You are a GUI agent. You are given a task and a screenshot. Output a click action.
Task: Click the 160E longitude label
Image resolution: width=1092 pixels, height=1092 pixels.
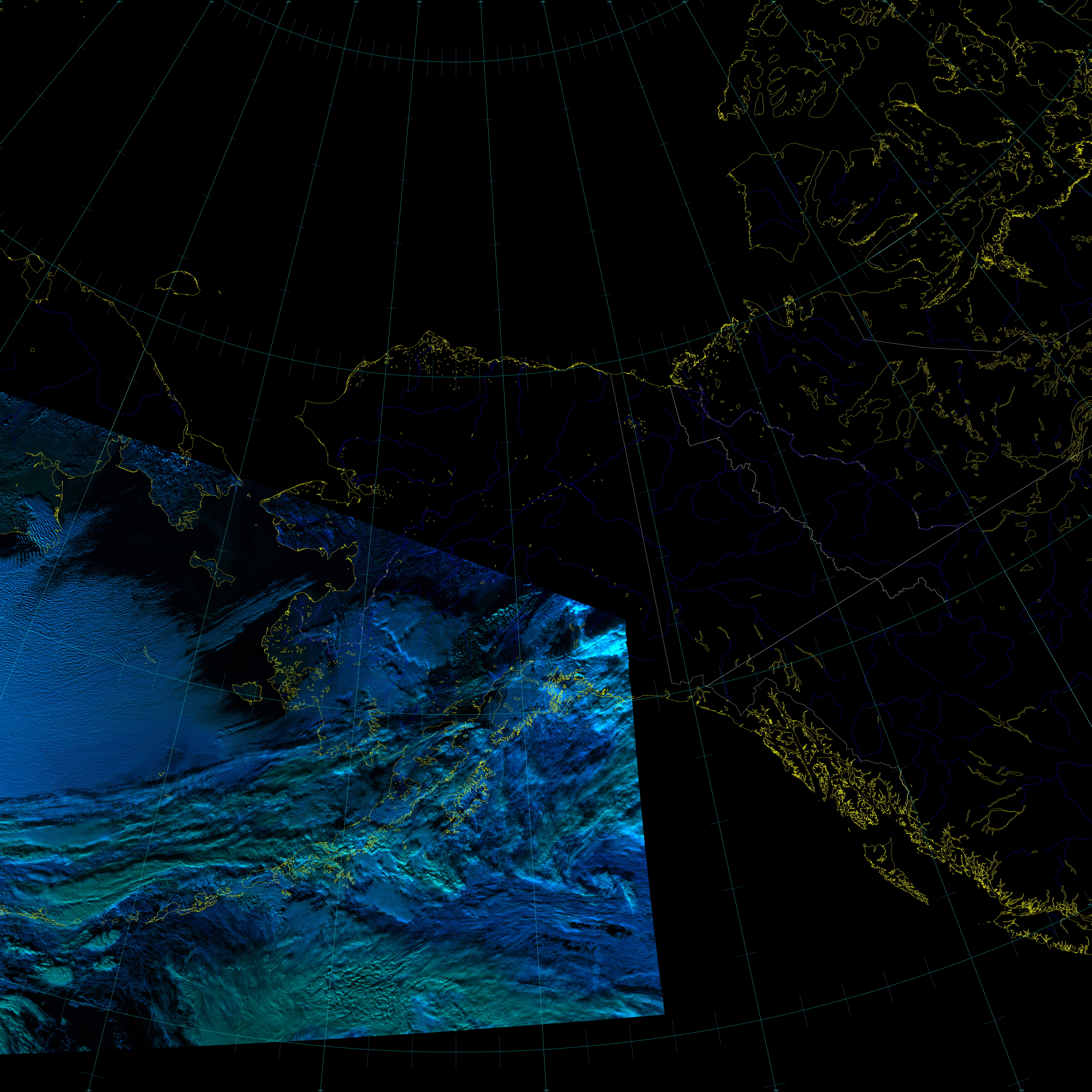point(119,2)
